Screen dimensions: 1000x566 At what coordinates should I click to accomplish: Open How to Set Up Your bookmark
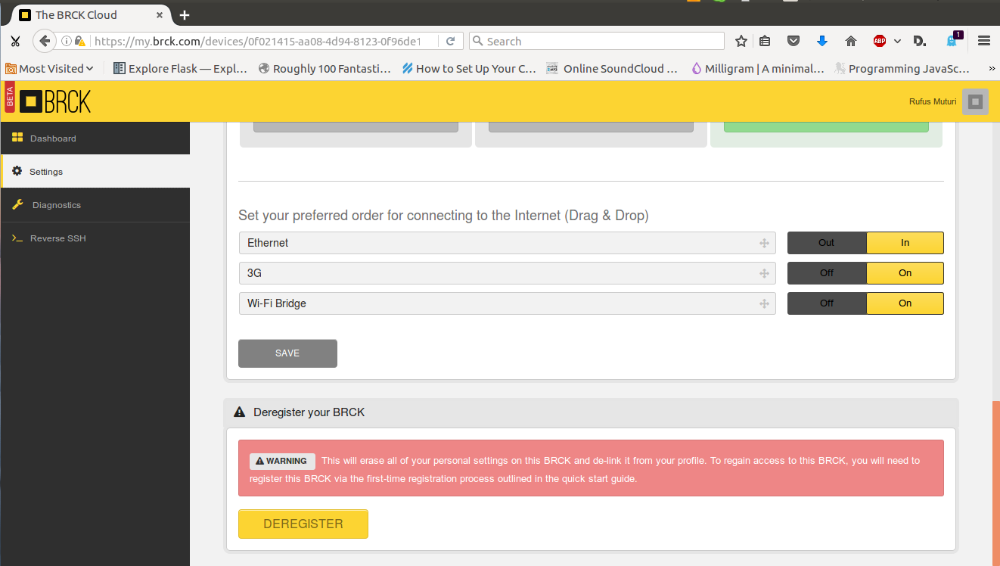click(x=469, y=68)
